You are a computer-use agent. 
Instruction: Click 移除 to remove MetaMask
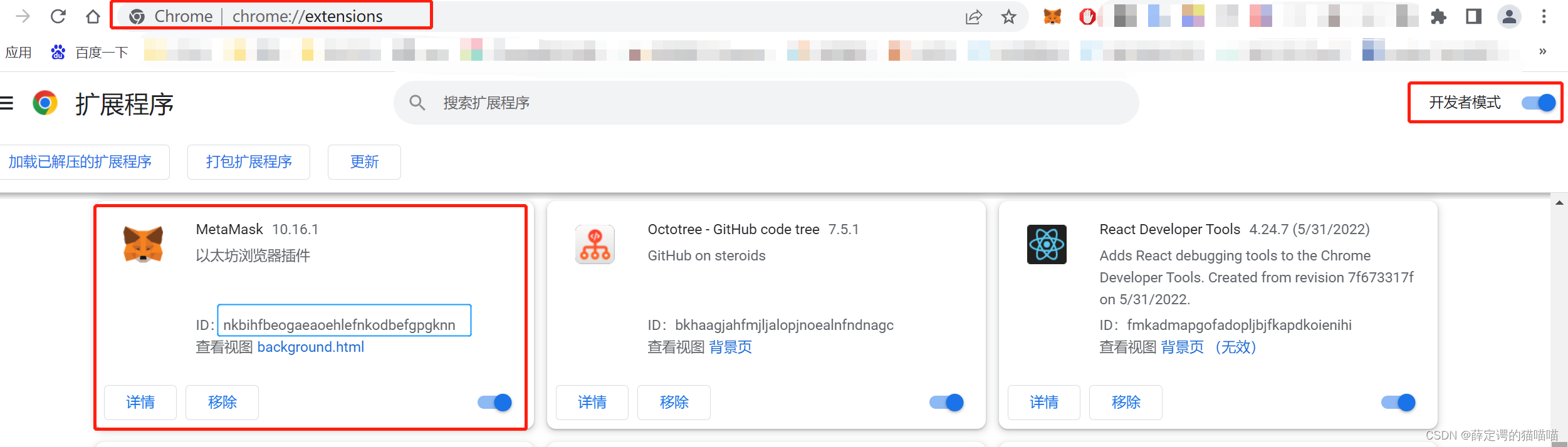pyautogui.click(x=222, y=402)
